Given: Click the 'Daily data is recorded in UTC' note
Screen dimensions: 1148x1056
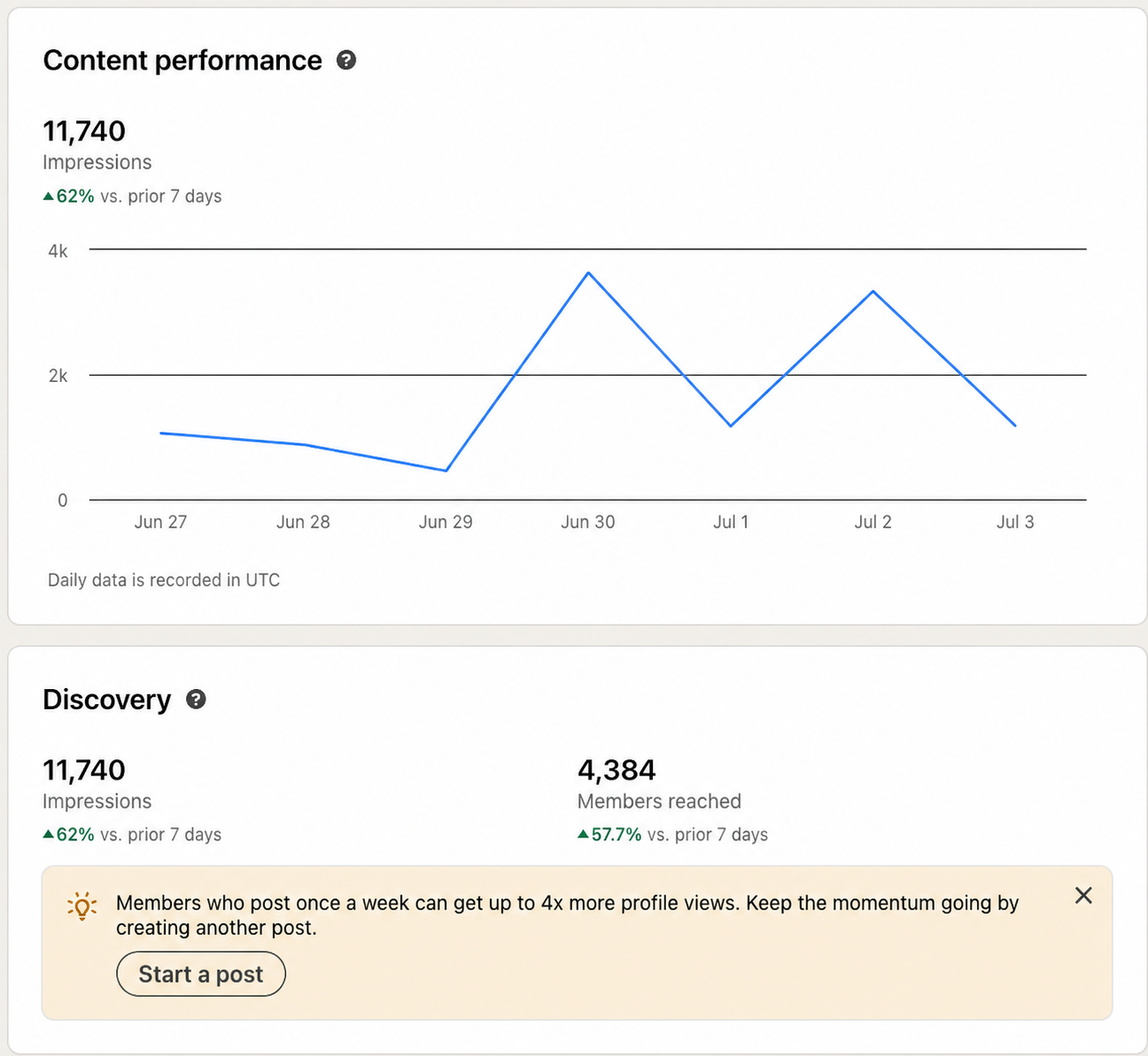Looking at the screenshot, I should click(164, 580).
